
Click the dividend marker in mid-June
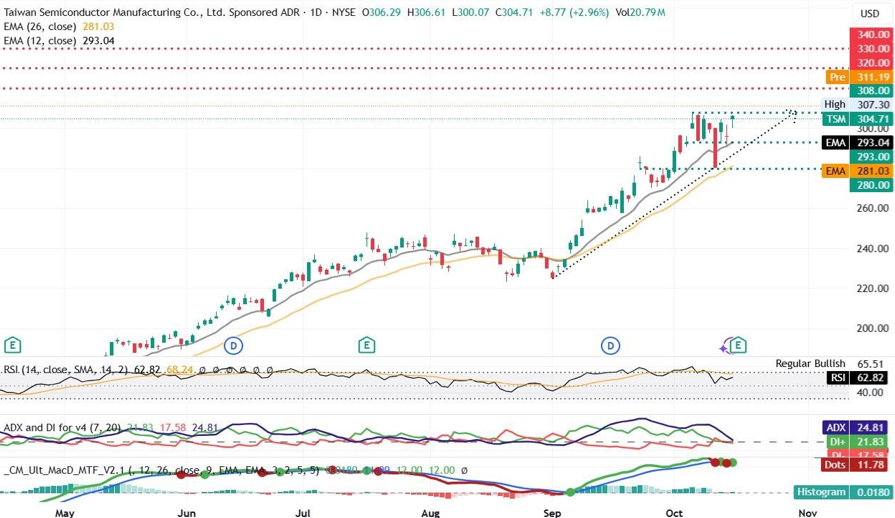click(x=233, y=345)
